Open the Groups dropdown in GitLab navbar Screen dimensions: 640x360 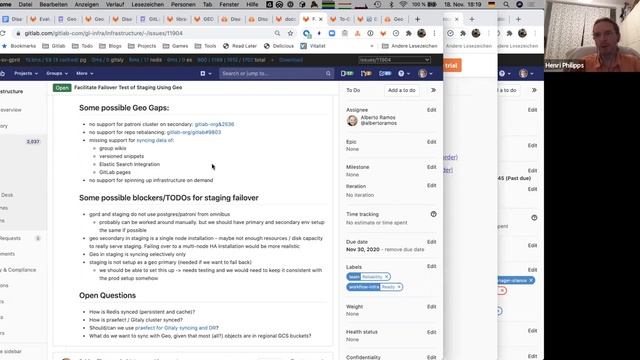(57, 73)
